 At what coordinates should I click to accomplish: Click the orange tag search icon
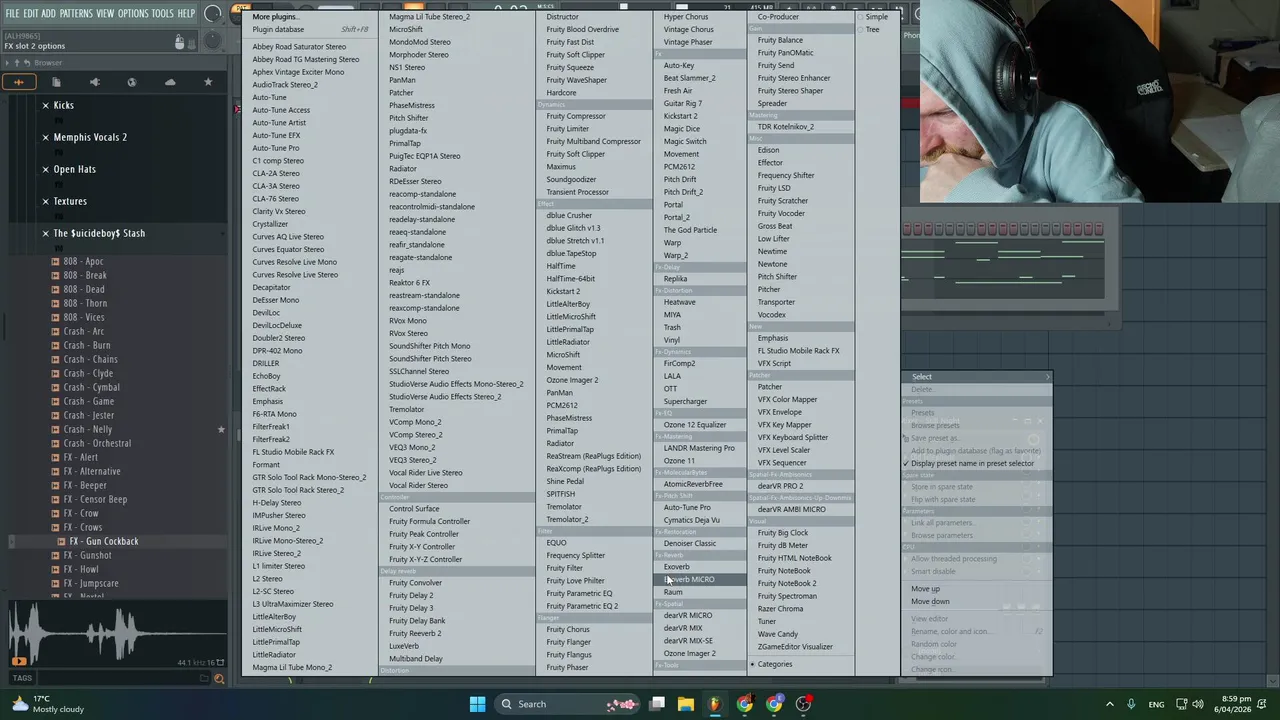coord(219,678)
